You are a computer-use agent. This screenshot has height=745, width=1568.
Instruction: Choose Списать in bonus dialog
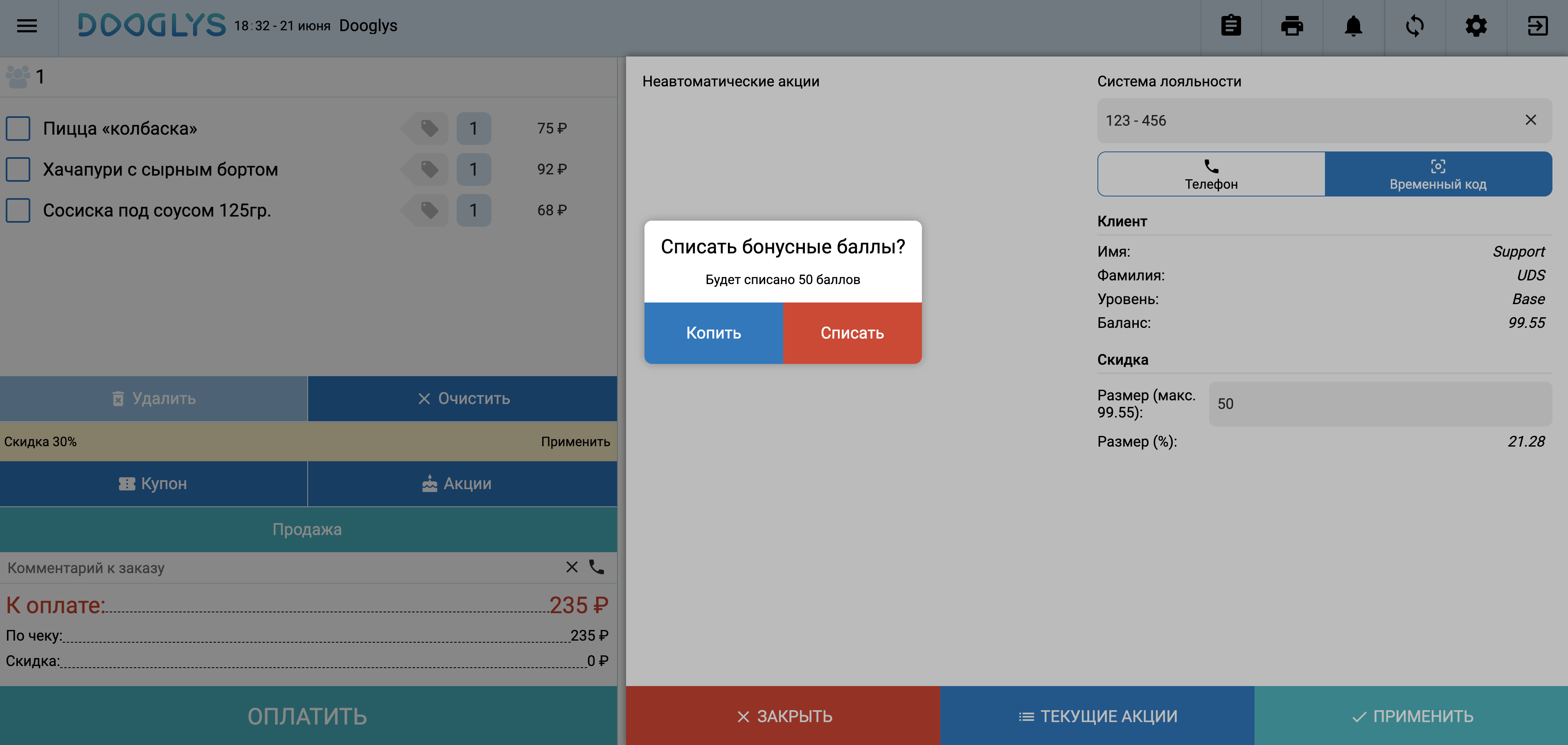852,333
